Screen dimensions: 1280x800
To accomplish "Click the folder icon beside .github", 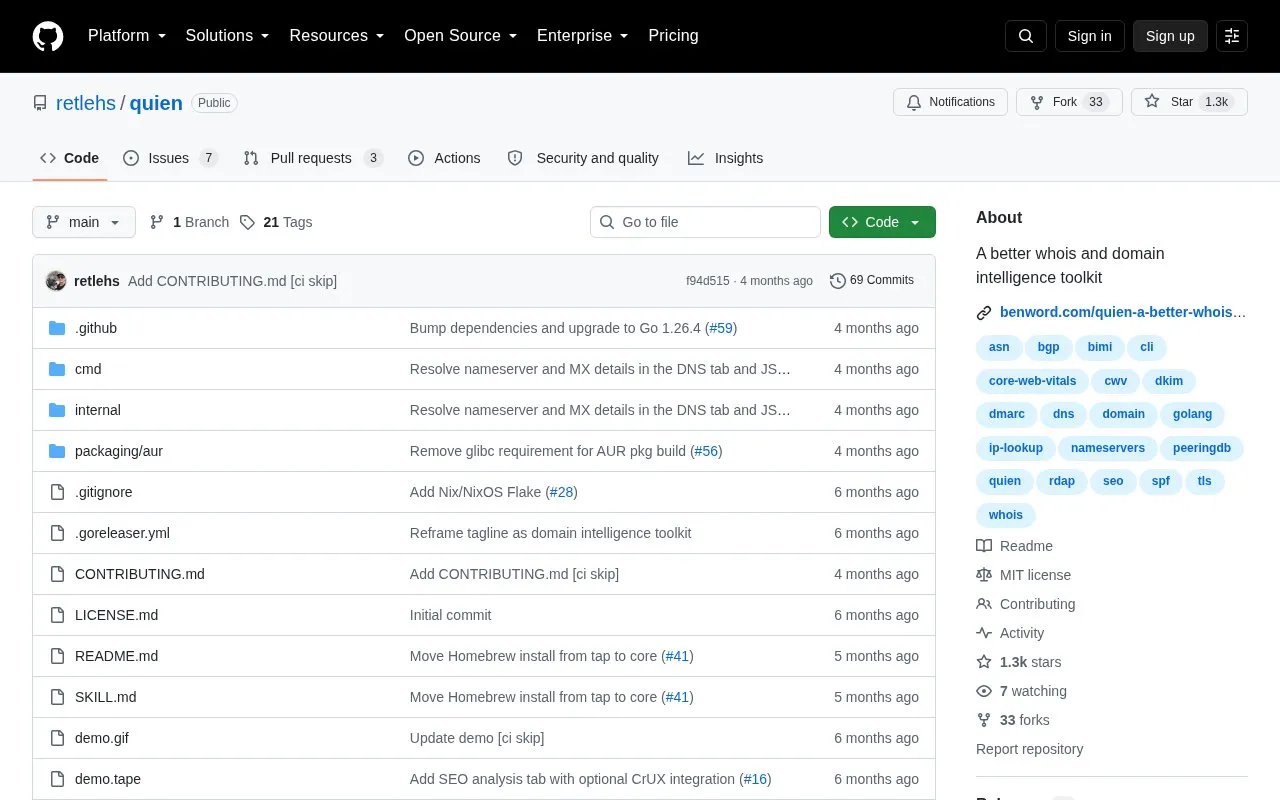I will tap(57, 328).
